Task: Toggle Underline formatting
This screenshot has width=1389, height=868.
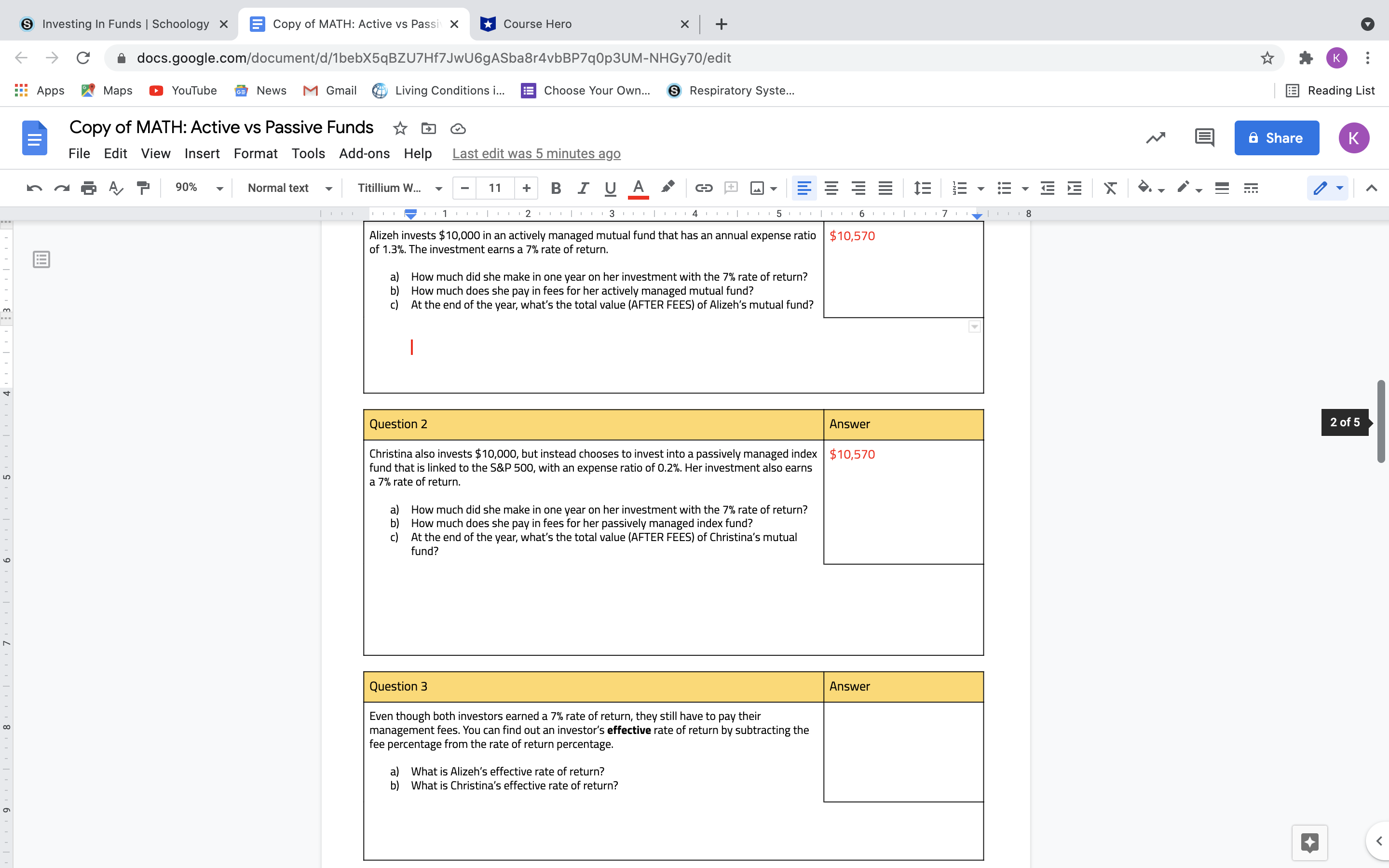Action: pyautogui.click(x=610, y=188)
